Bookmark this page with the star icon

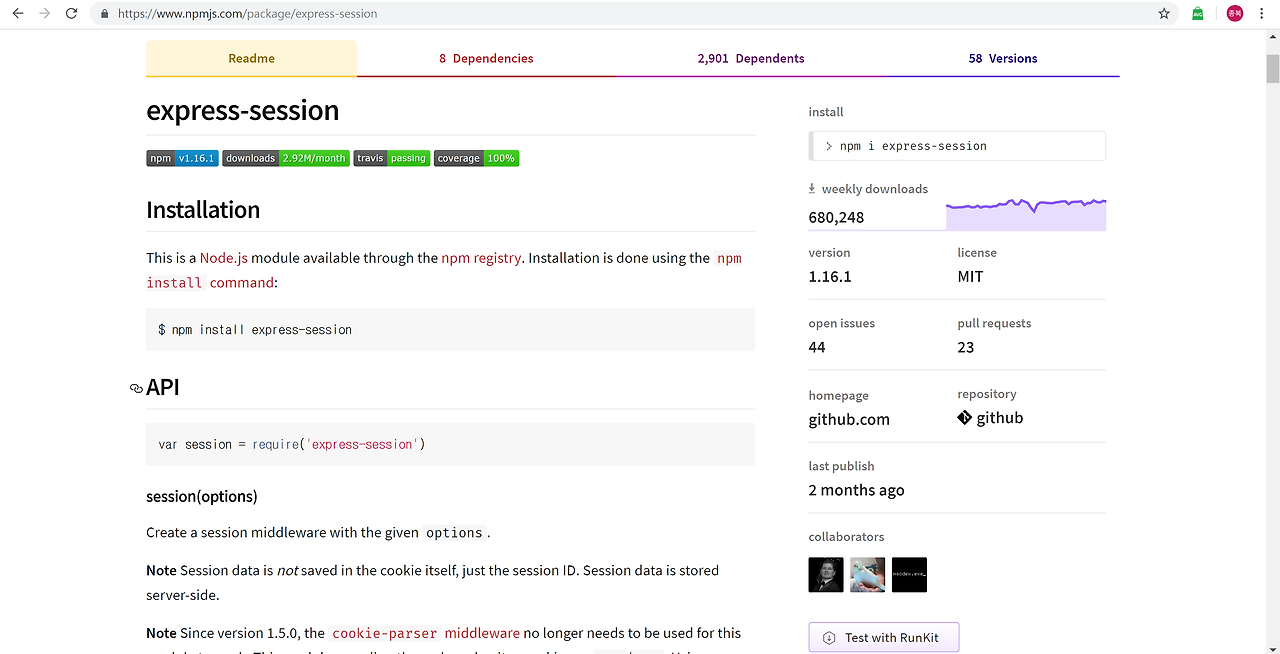coord(1164,14)
